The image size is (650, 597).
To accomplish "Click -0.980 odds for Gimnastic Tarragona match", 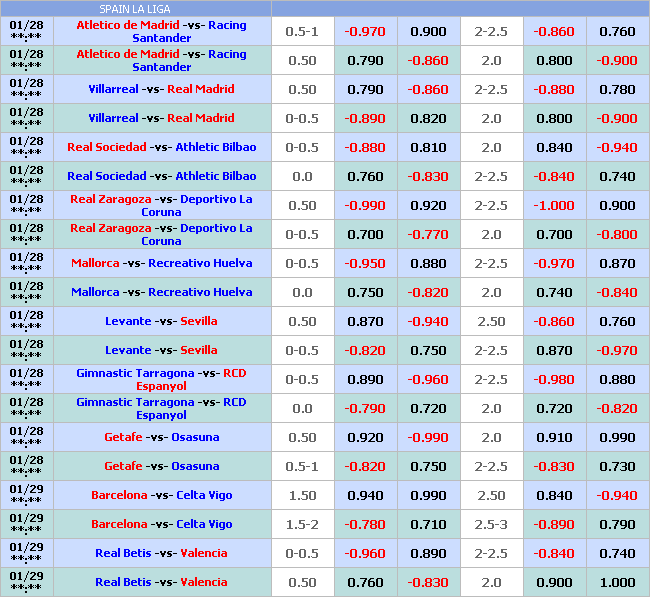I will pyautogui.click(x=554, y=379).
